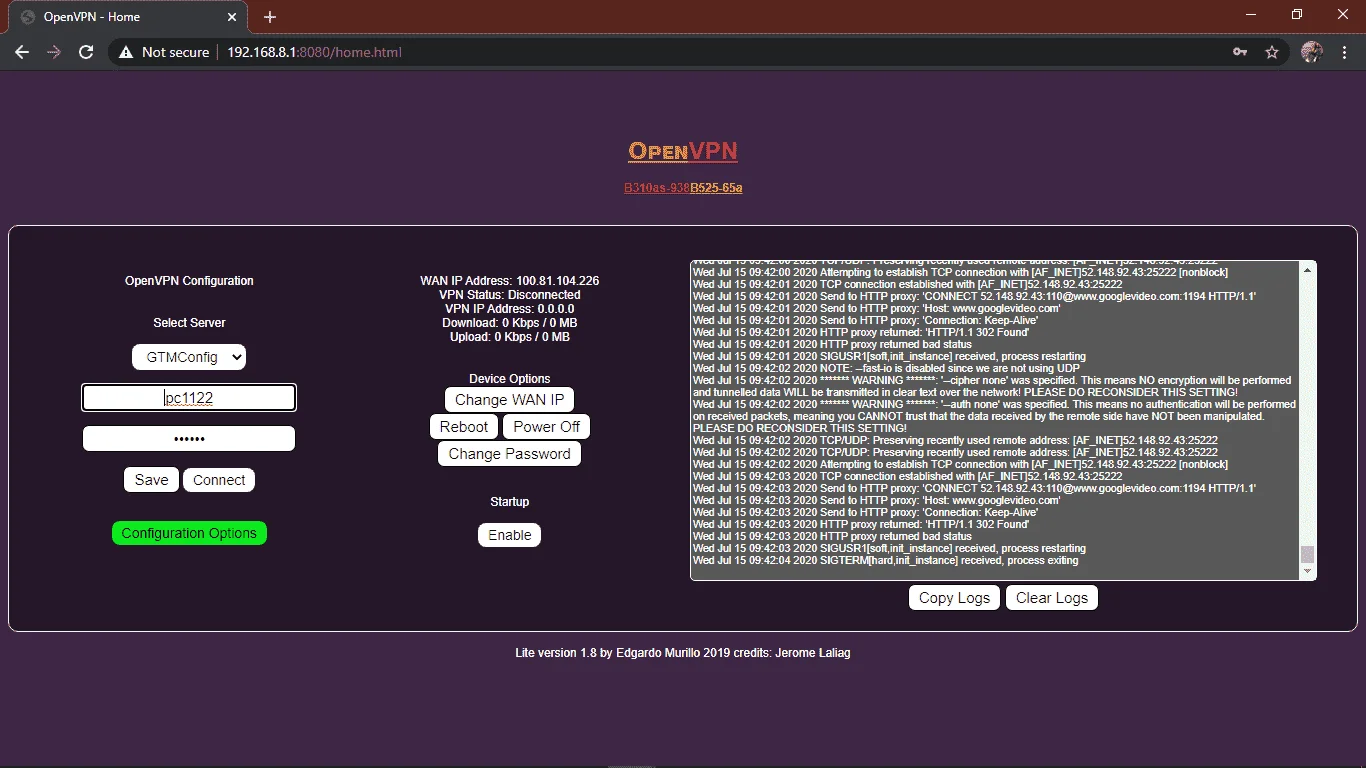Open saved passwords via the key icon
The width and height of the screenshot is (1366, 768).
click(1240, 52)
